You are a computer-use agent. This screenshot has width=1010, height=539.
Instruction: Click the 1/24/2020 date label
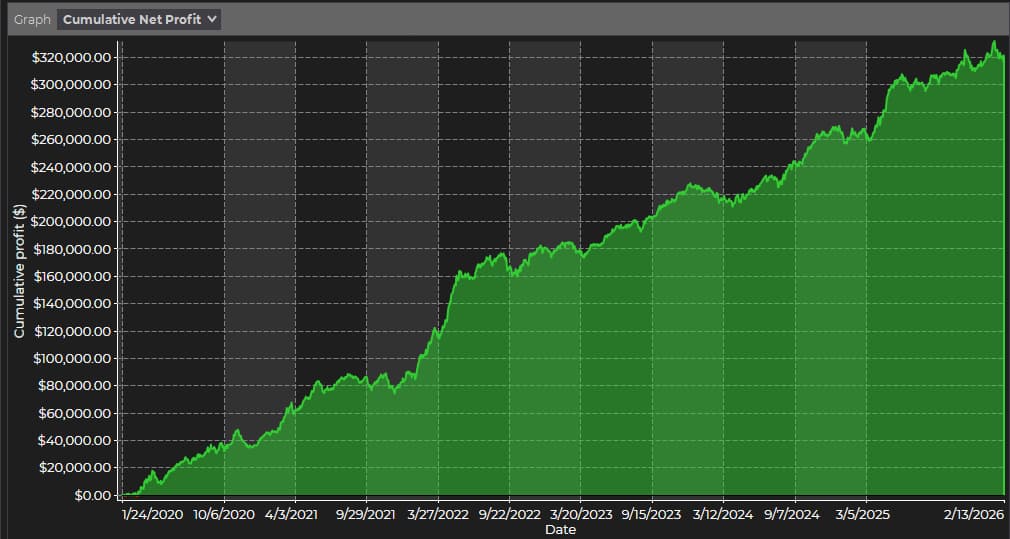pos(153,514)
